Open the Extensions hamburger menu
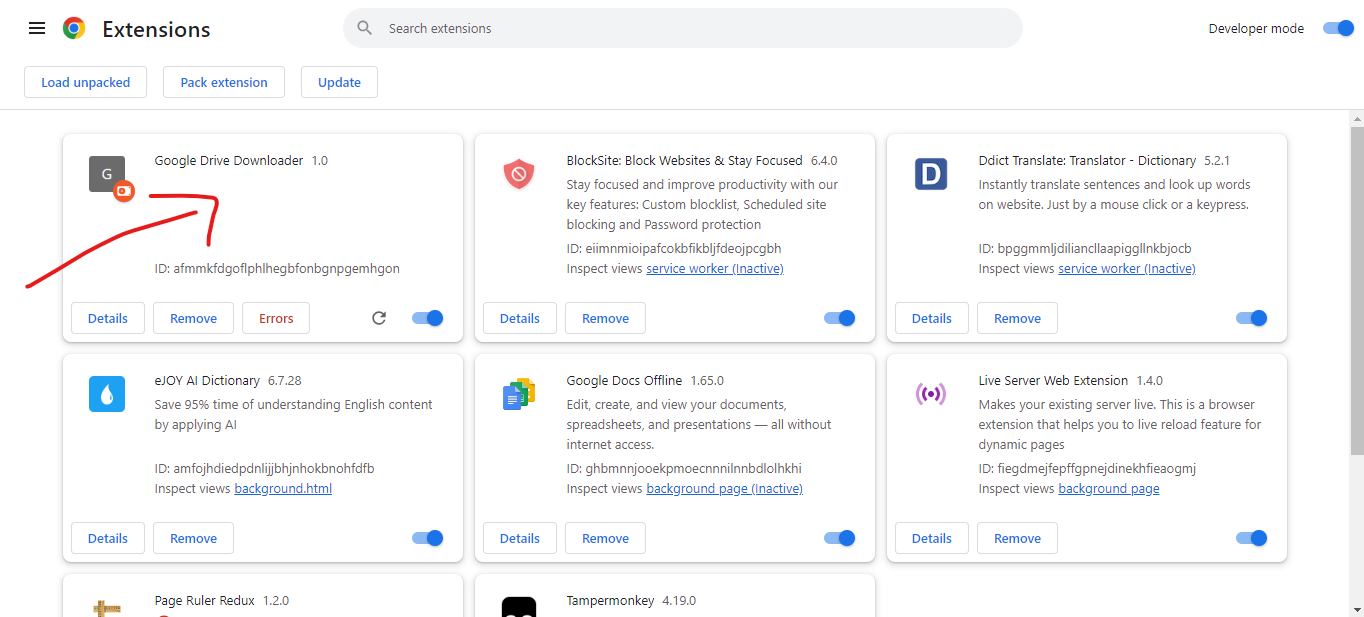Screen dimensions: 1364x617 coord(36,28)
